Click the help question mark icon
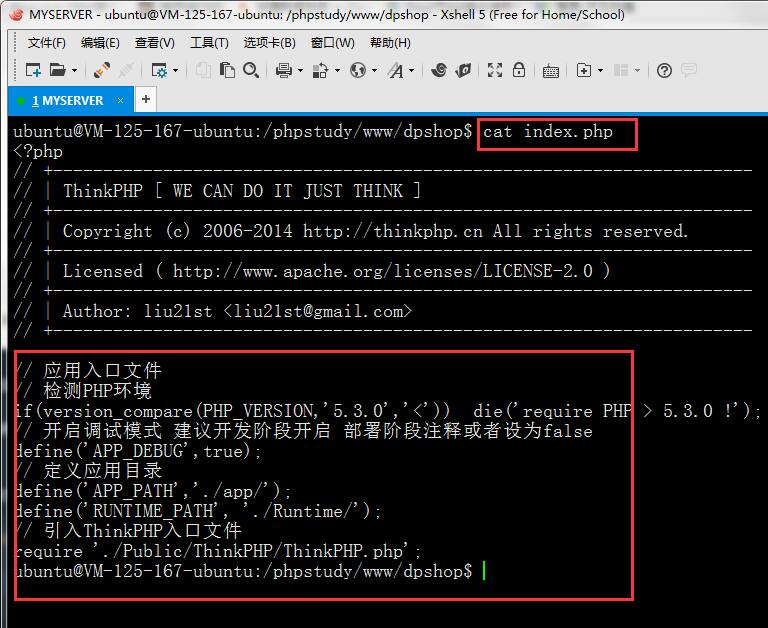 pos(664,71)
